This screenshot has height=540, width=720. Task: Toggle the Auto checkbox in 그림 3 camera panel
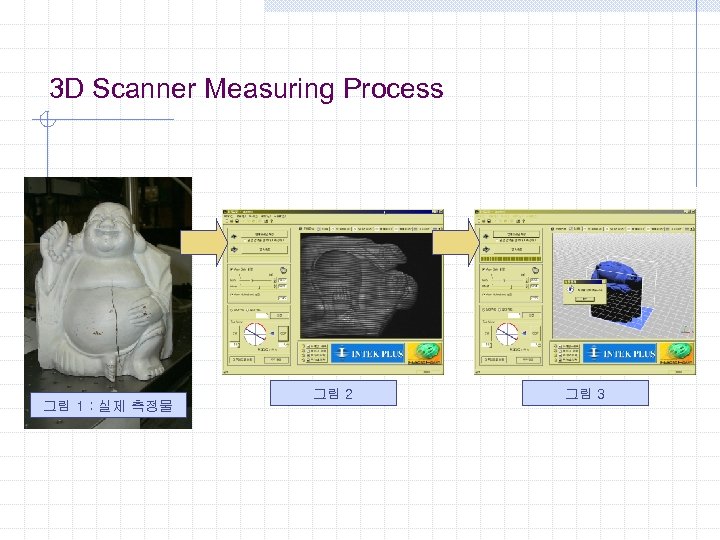(x=483, y=270)
